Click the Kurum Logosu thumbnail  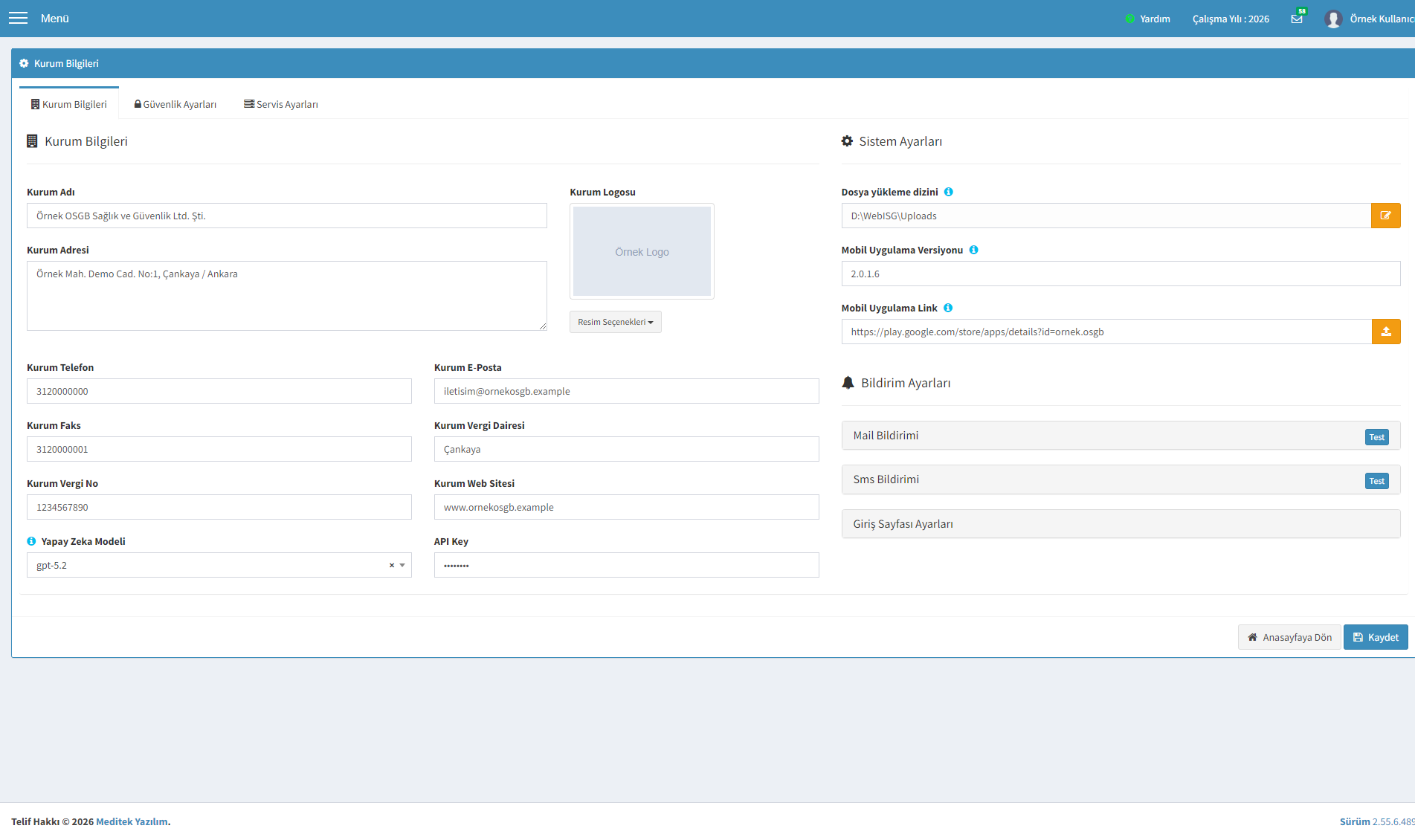pyautogui.click(x=642, y=251)
